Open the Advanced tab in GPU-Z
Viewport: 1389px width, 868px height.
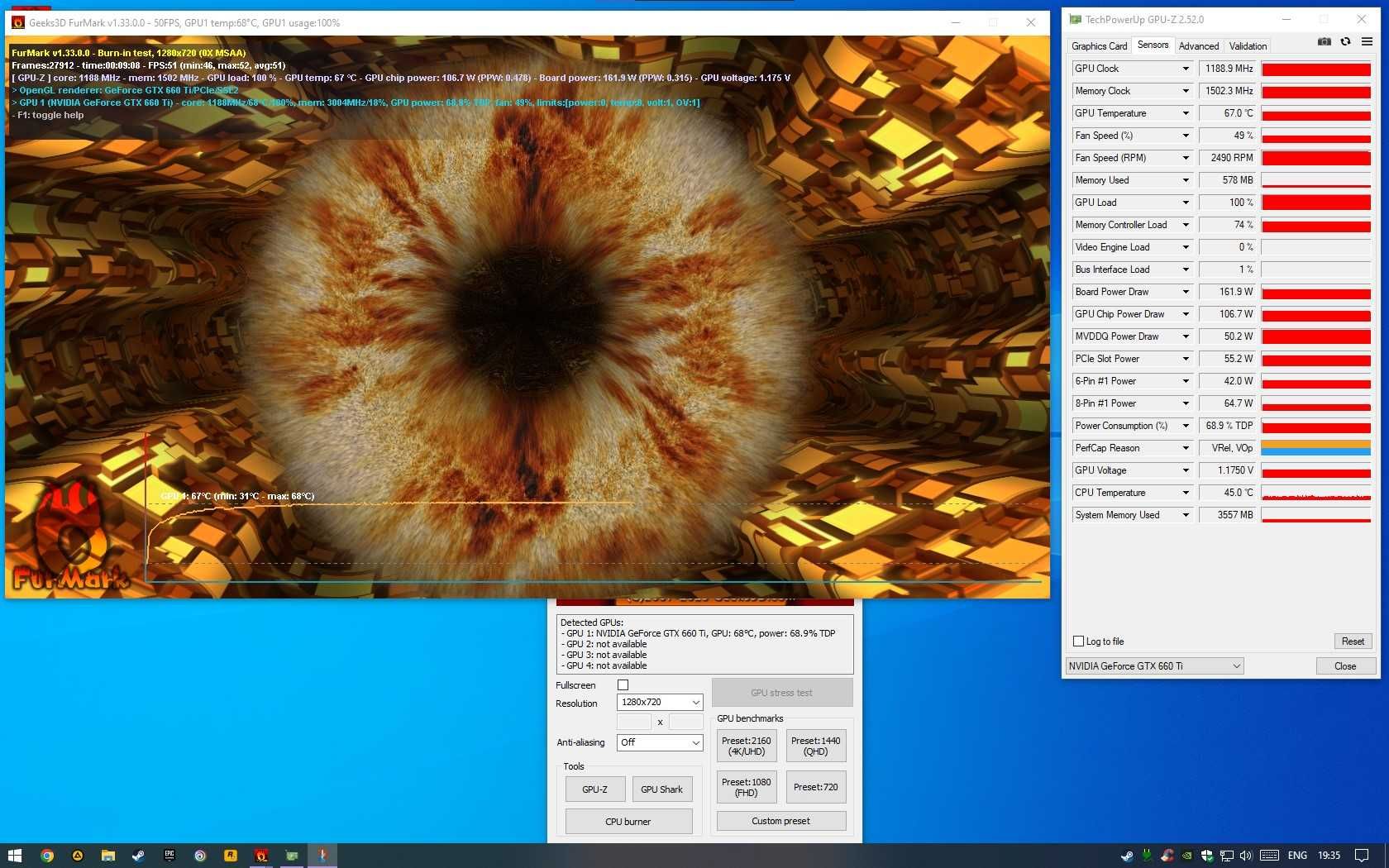(x=1199, y=46)
